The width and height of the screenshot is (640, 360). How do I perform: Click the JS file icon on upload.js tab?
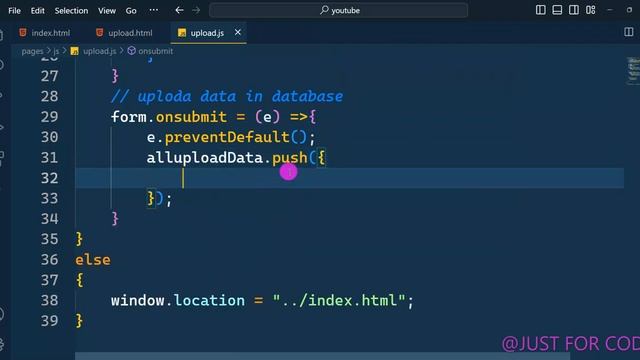182,33
